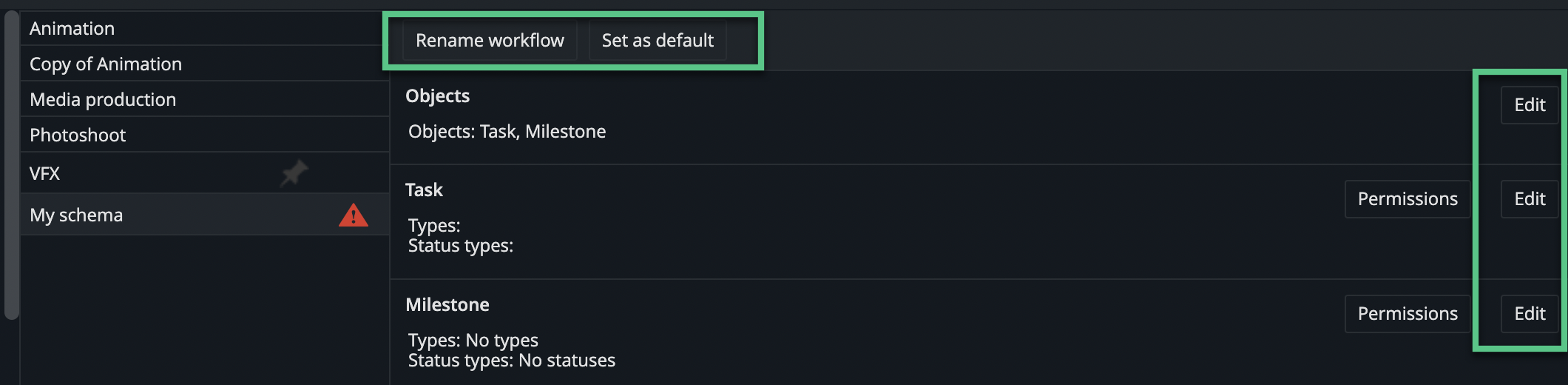This screenshot has height=385, width=1568.
Task: Open the Media production schema
Action: coord(103,100)
